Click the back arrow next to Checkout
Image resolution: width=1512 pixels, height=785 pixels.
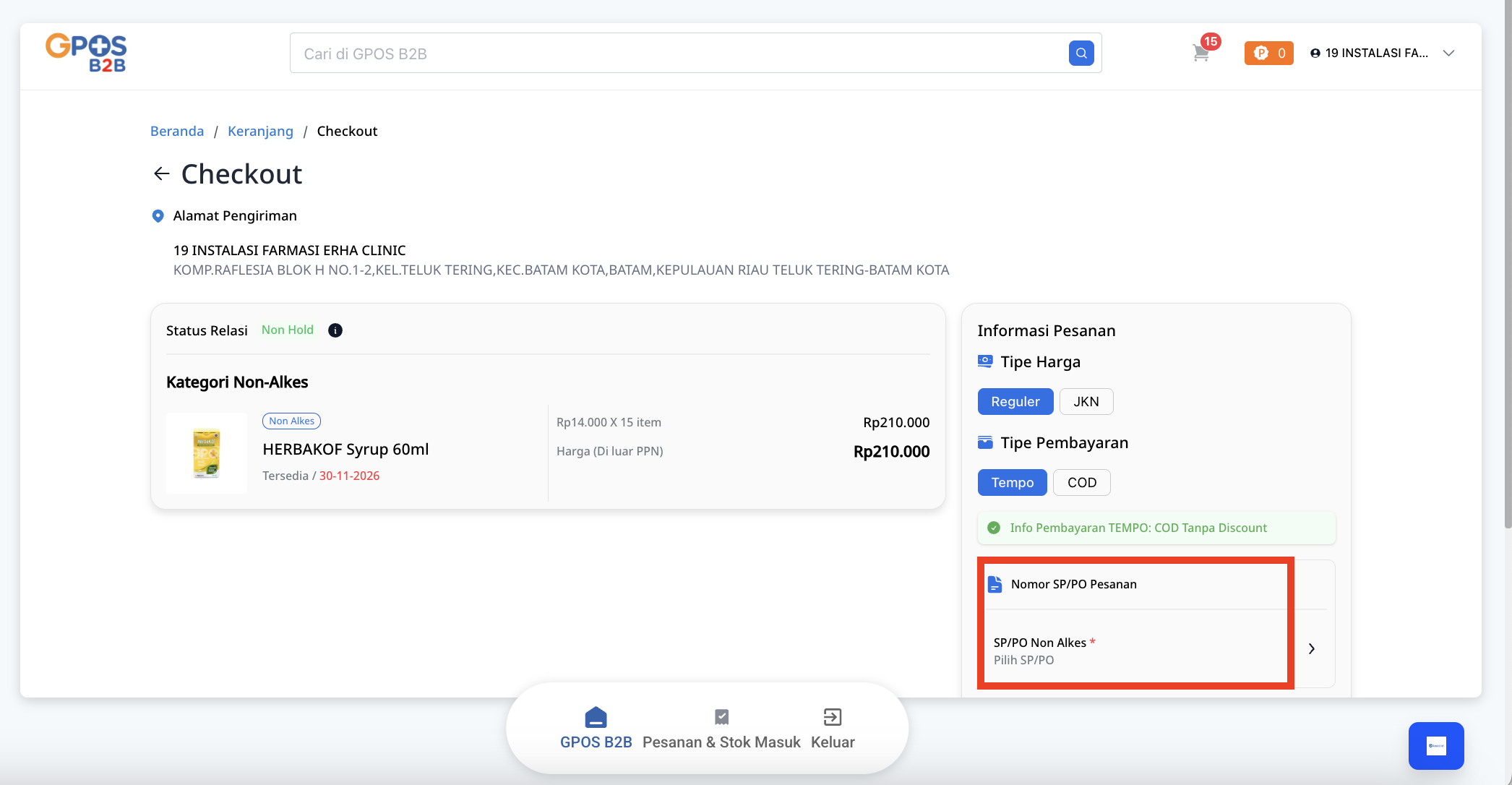(x=161, y=174)
